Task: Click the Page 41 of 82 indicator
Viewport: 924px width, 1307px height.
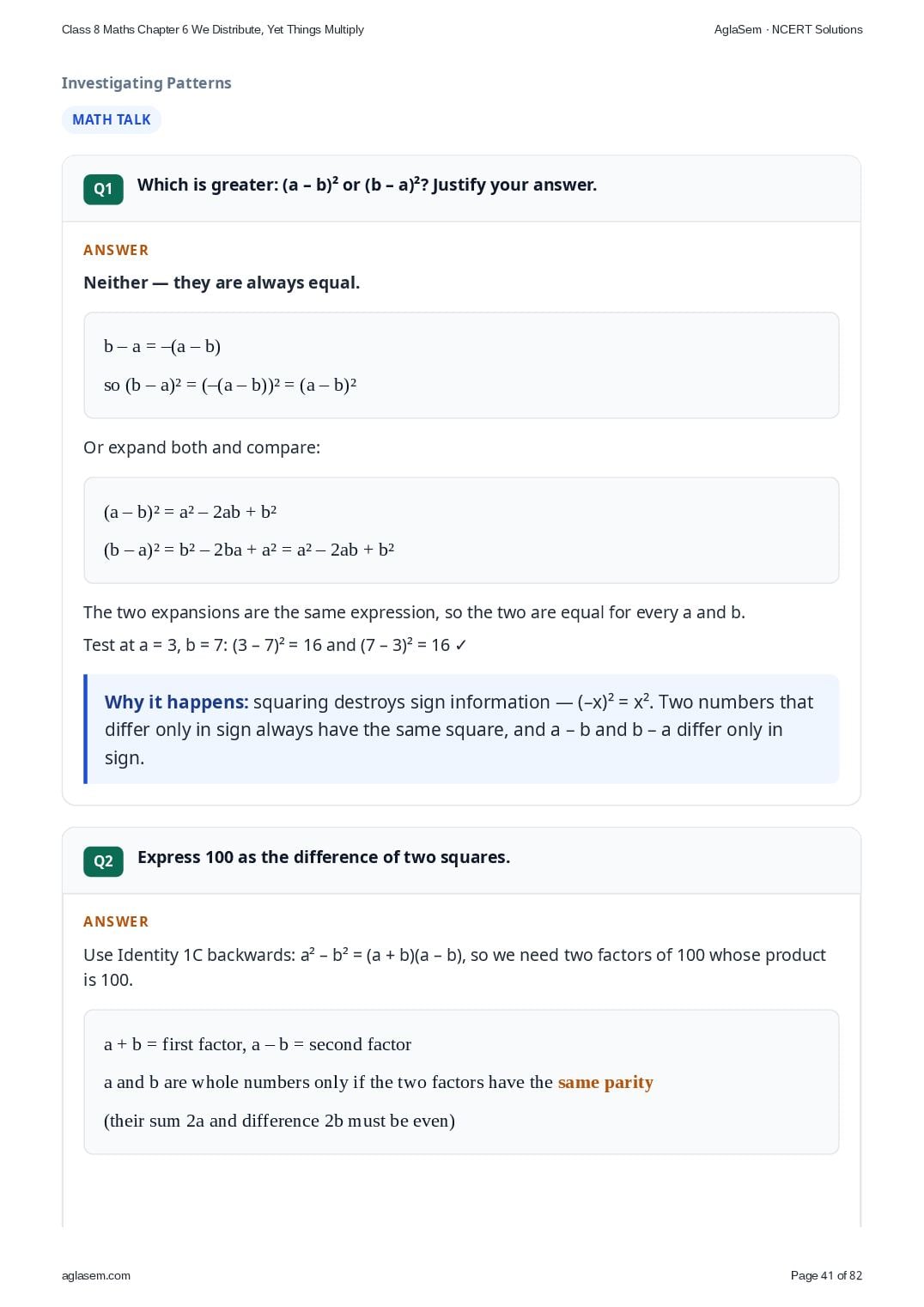Action: point(826,1275)
